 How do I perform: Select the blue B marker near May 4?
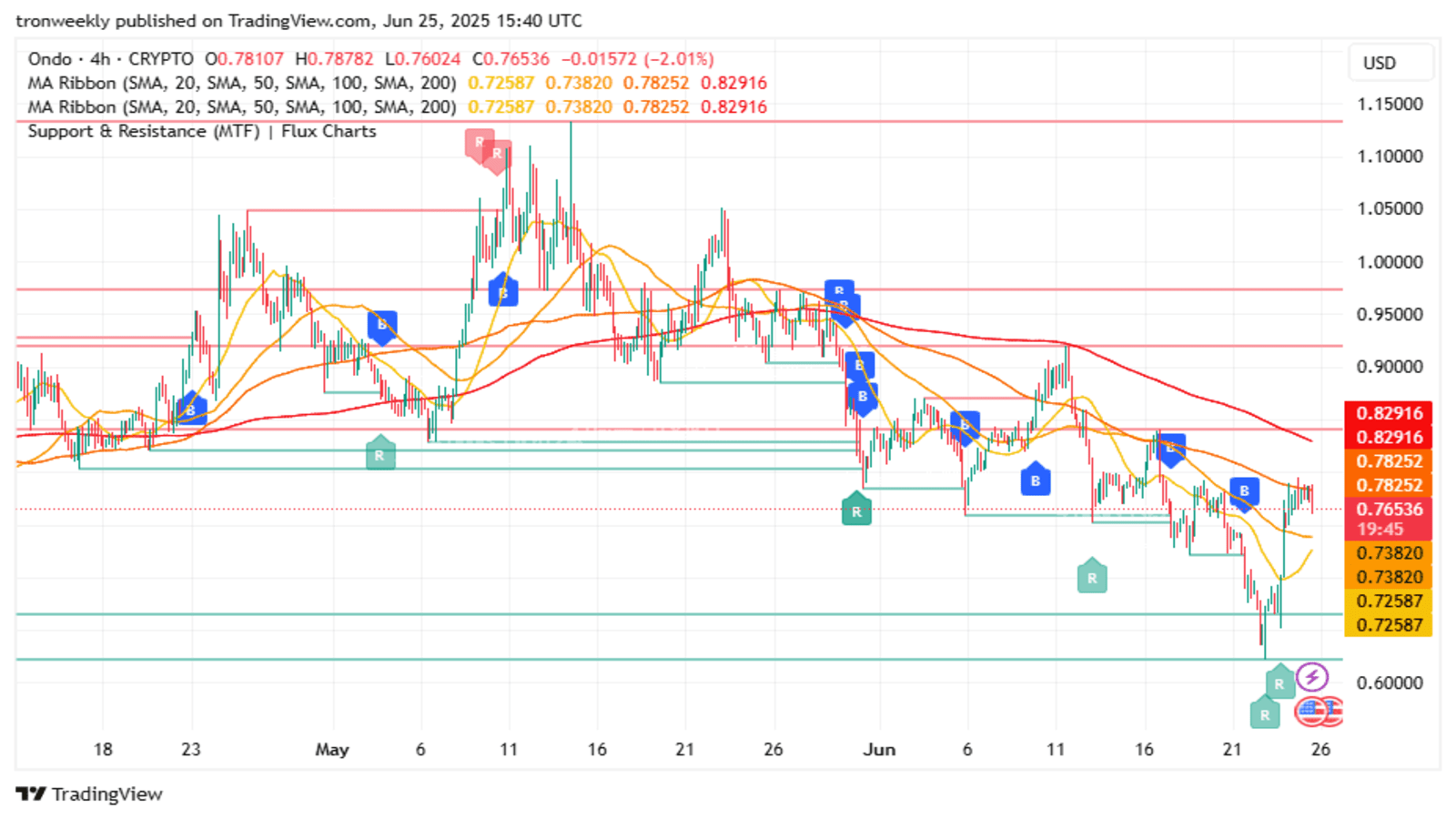click(382, 326)
